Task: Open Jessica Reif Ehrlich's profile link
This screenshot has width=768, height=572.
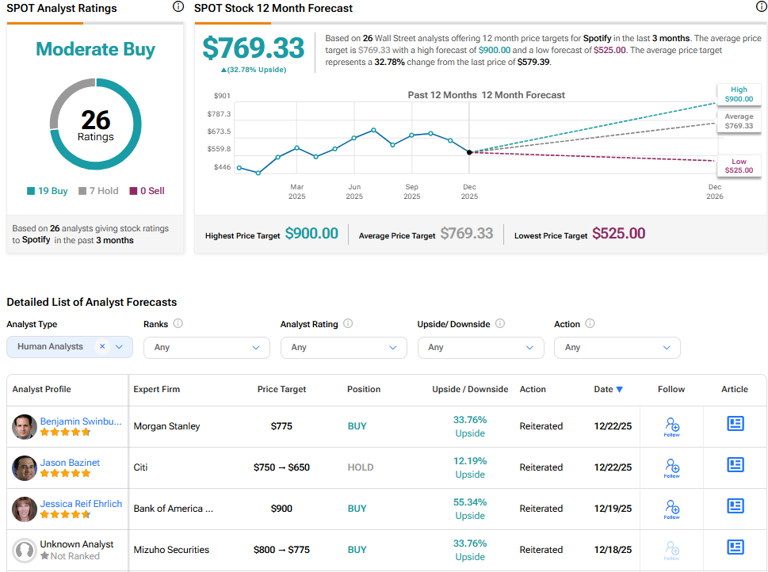Action: click(x=81, y=503)
